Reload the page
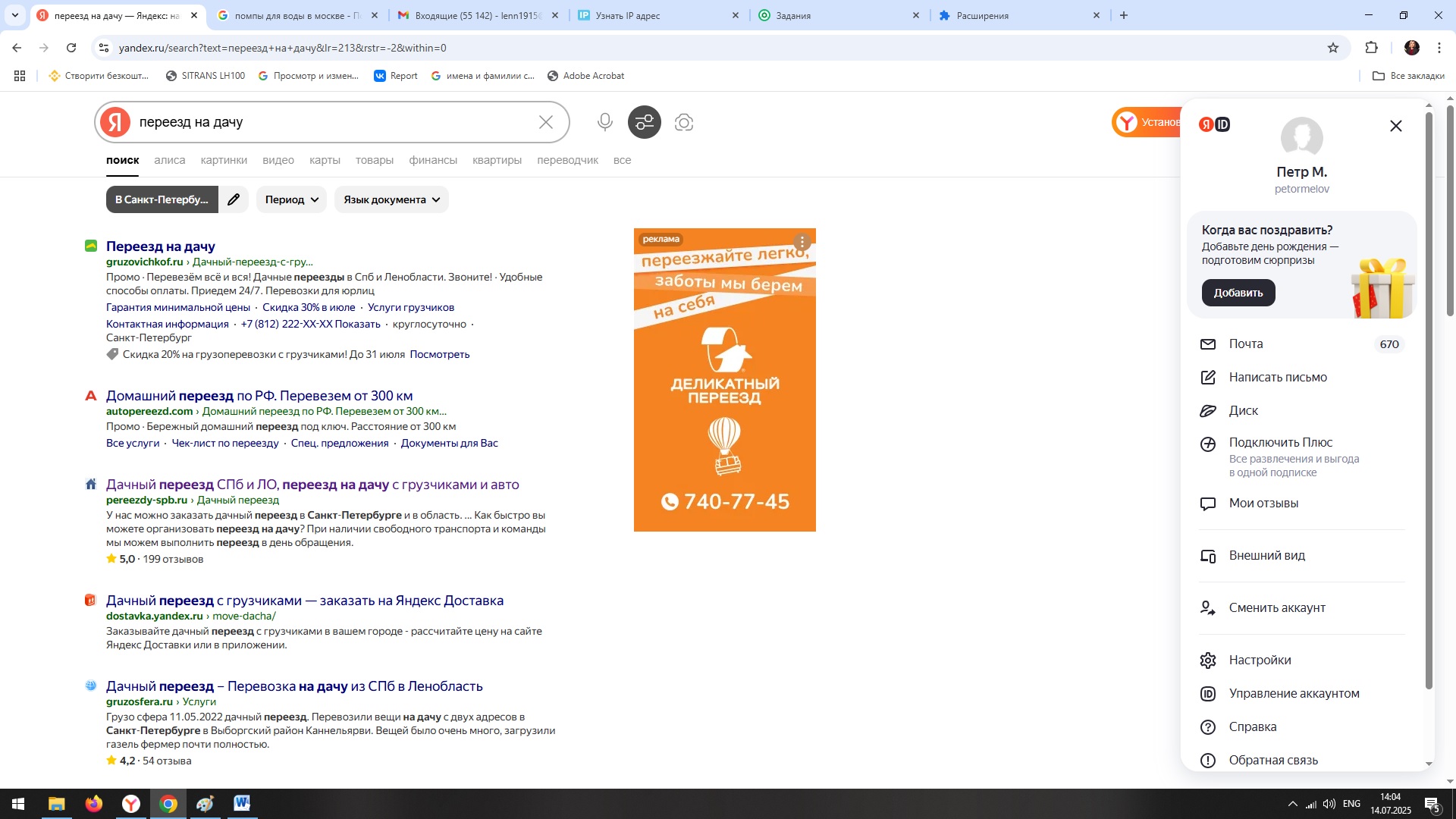This screenshot has width=1456, height=819. 71,48
